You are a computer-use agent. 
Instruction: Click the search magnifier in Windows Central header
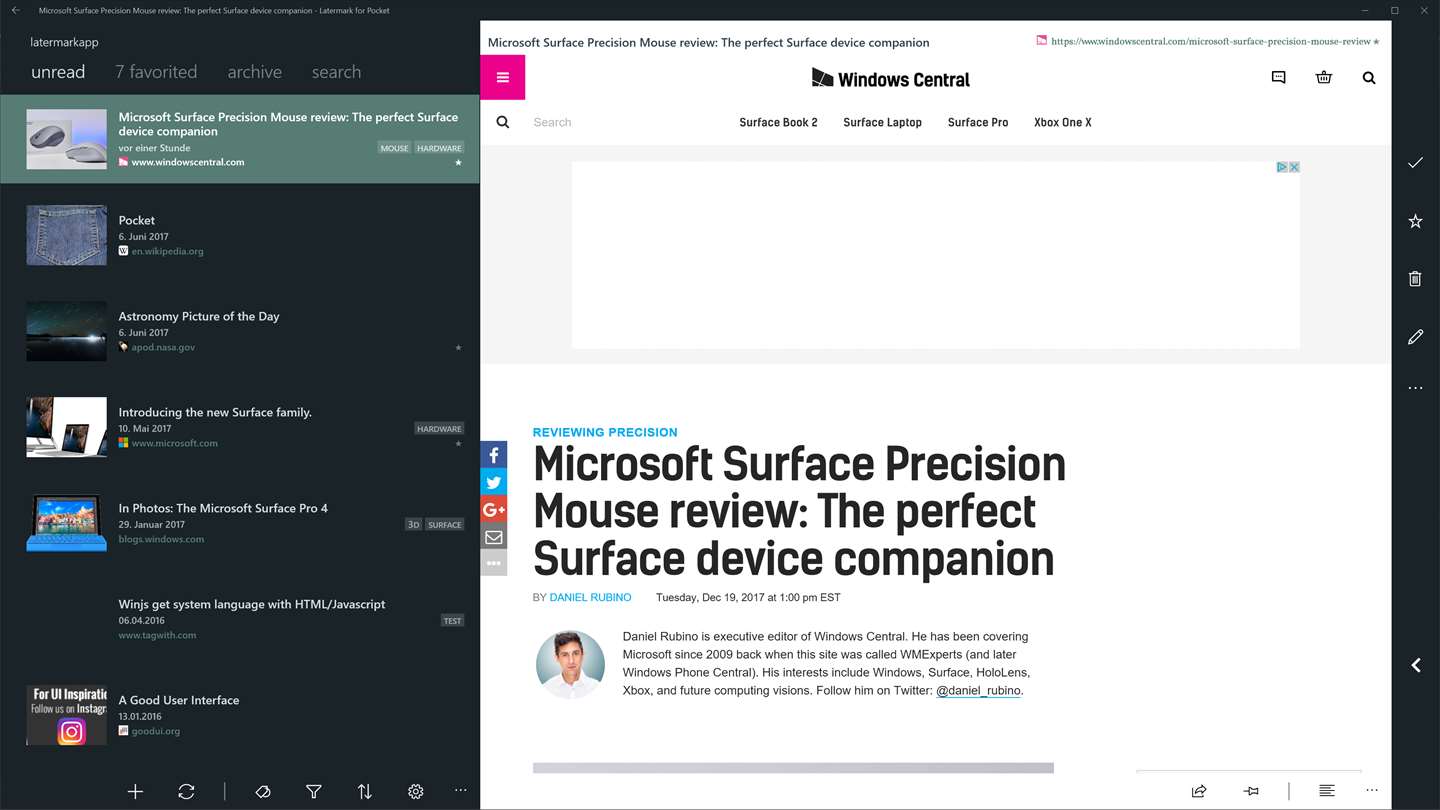tap(1369, 78)
